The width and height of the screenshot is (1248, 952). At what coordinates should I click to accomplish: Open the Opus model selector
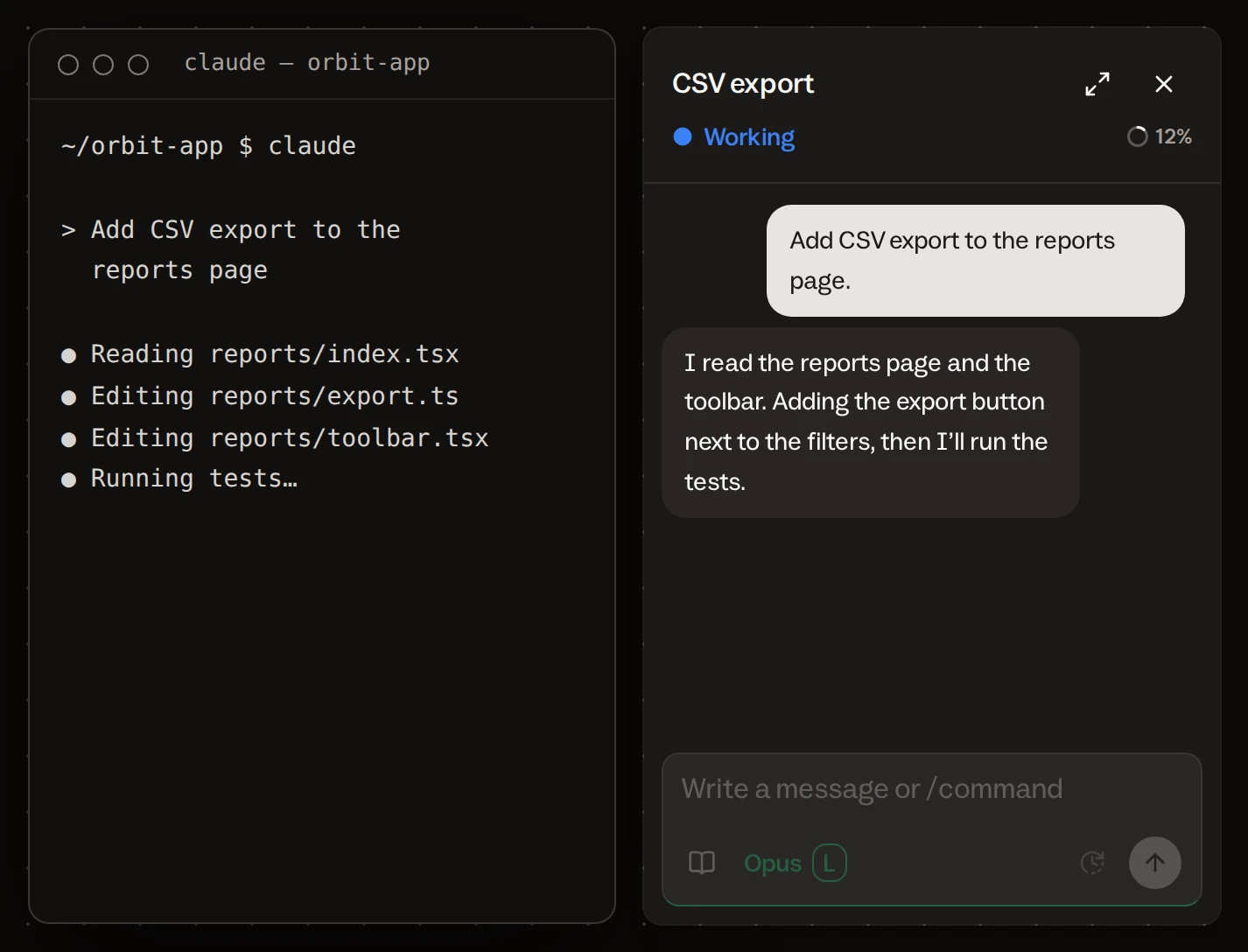(773, 864)
